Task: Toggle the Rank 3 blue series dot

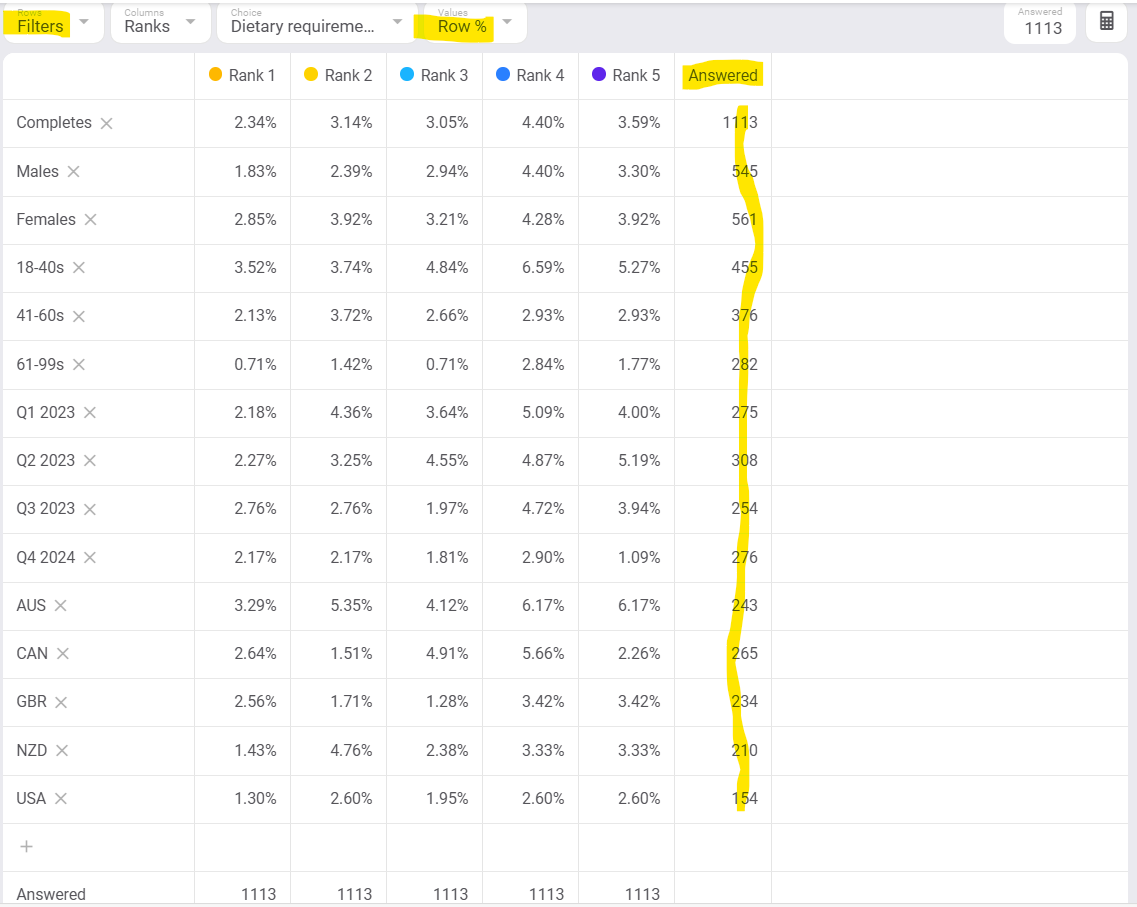Action: tap(406, 74)
